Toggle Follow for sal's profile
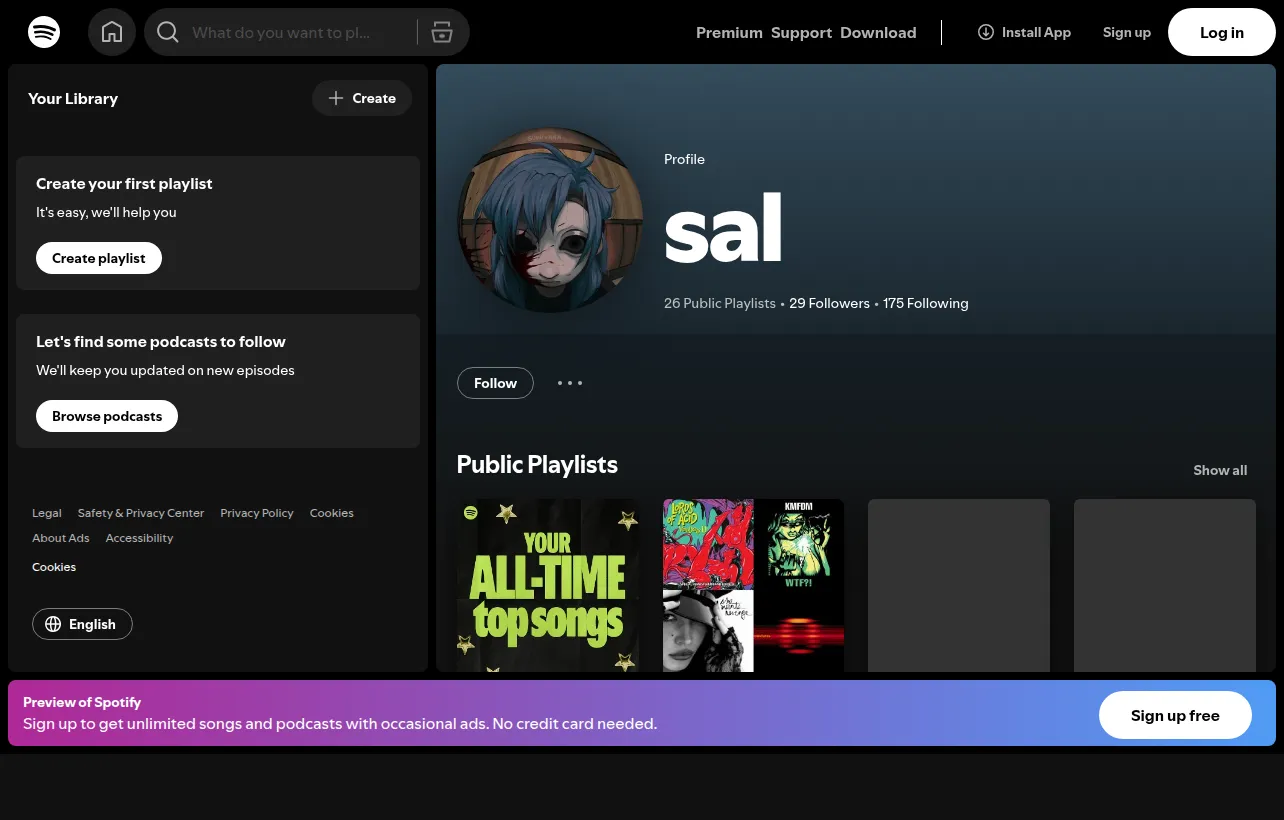Screen dimensions: 1284x820 pyautogui.click(x=495, y=383)
